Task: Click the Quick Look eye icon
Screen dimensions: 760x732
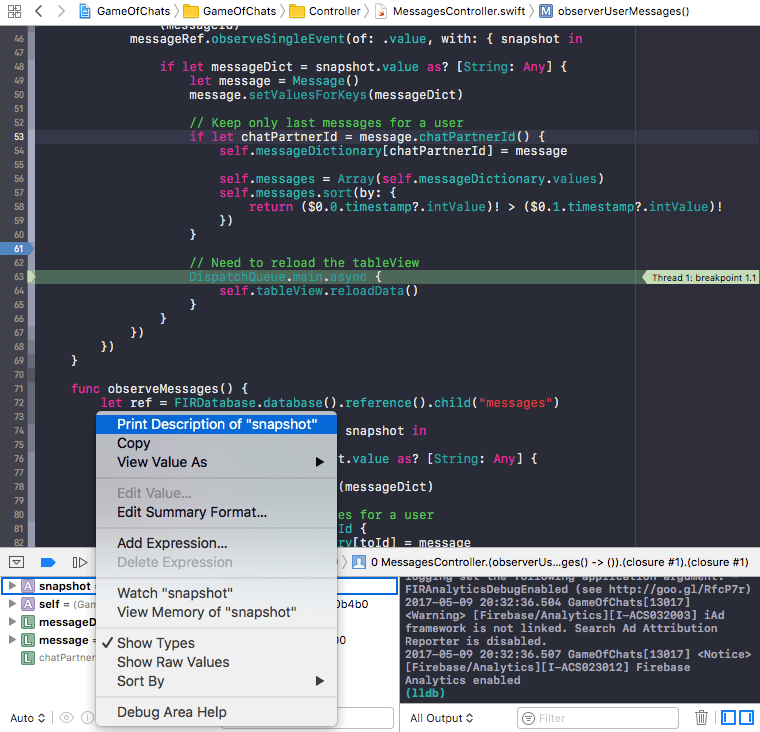Action: pos(66,717)
